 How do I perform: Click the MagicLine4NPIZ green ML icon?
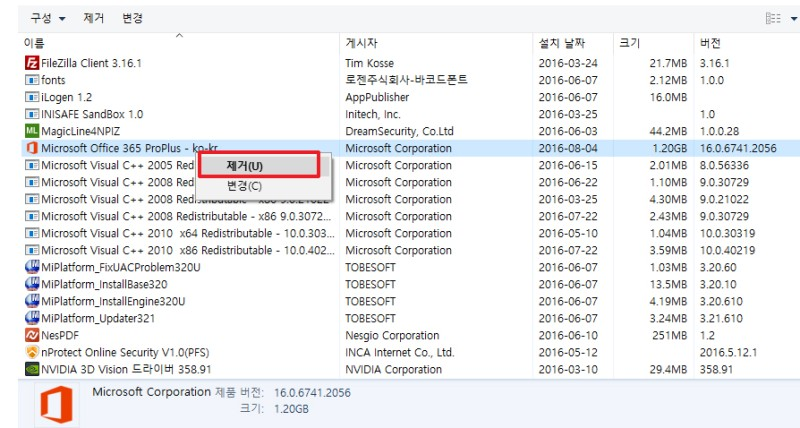pyautogui.click(x=32, y=131)
